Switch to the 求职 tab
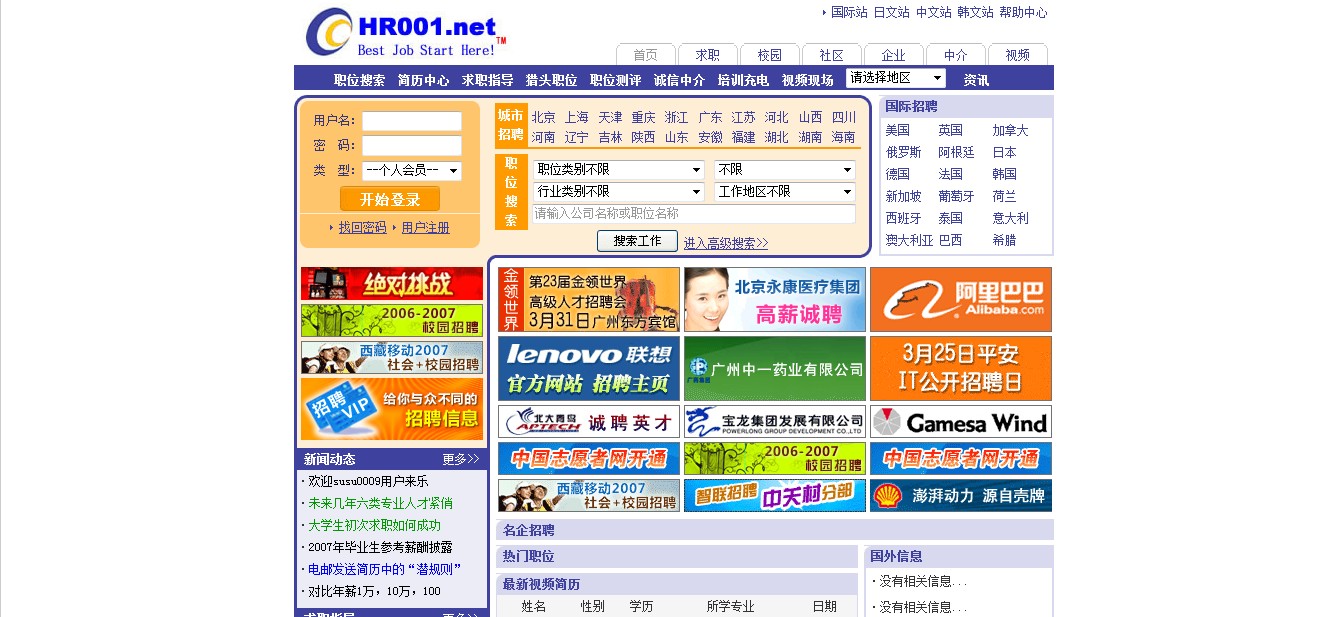This screenshot has height=617, width=1343. click(x=708, y=55)
